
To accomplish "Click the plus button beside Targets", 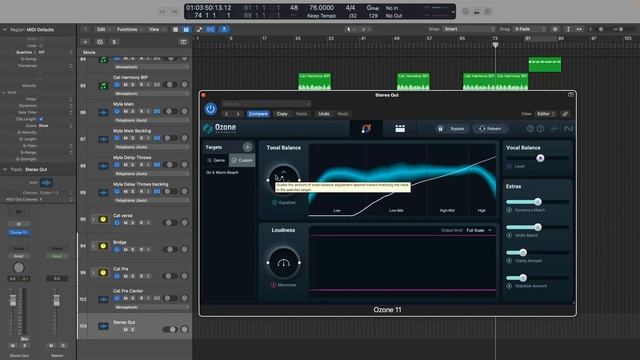I will 247,147.
